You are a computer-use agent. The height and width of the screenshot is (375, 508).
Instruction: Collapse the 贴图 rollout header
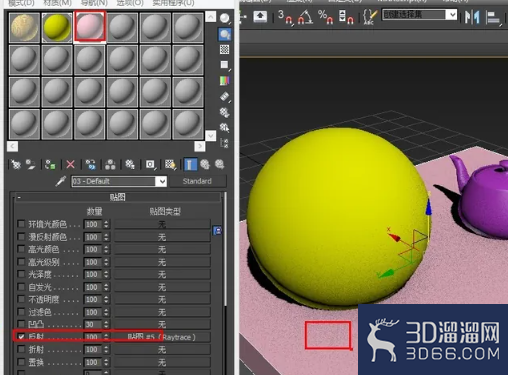pos(117,197)
